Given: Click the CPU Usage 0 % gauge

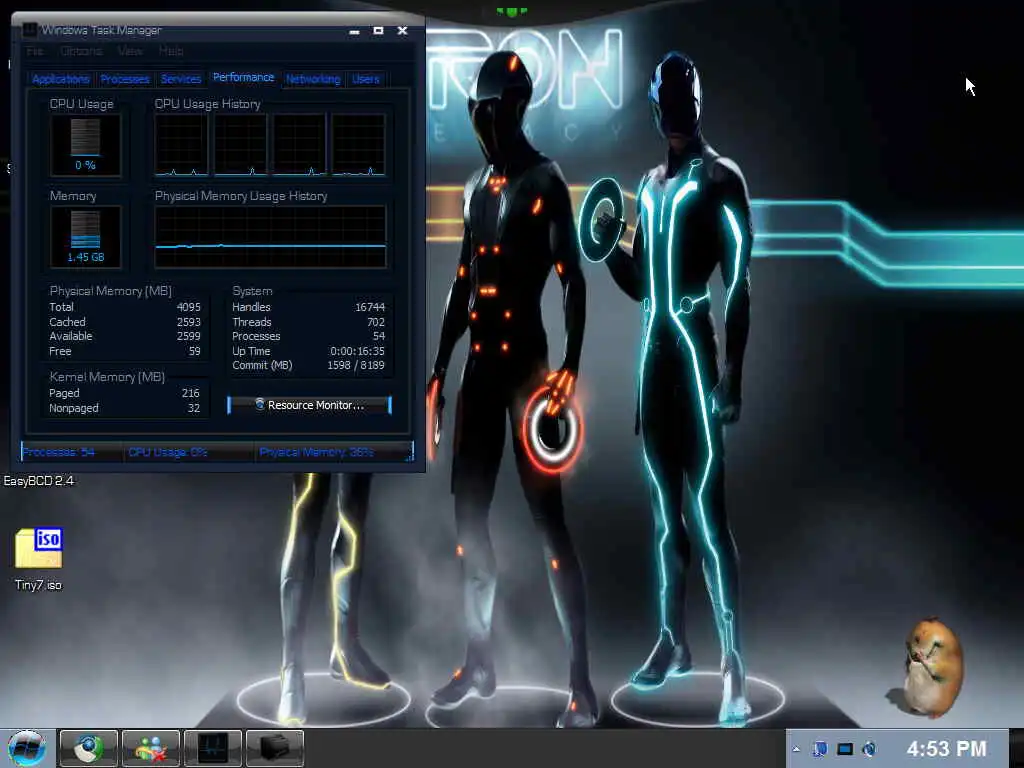Looking at the screenshot, I should (x=86, y=145).
